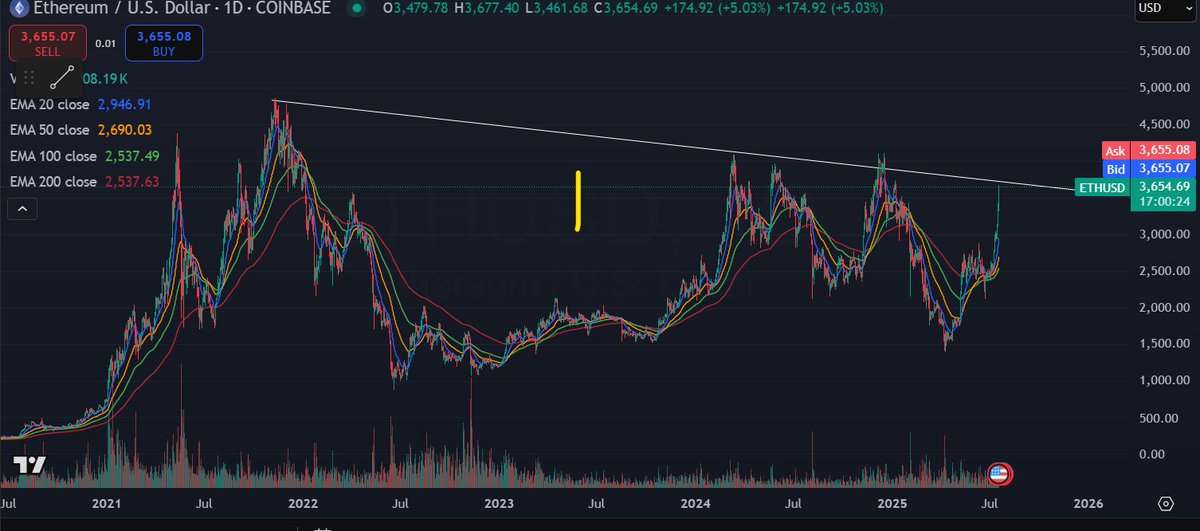Select the EMA 100 close indicator legend
This screenshot has height=531, width=1200.
pos(54,156)
